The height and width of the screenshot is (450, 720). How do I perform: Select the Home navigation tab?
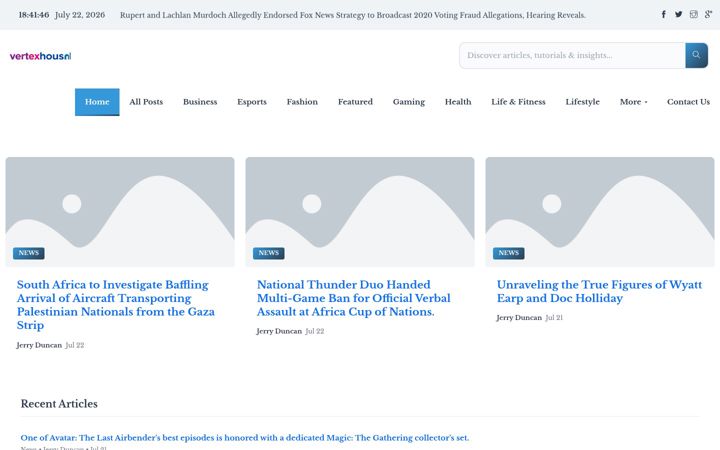(x=97, y=102)
